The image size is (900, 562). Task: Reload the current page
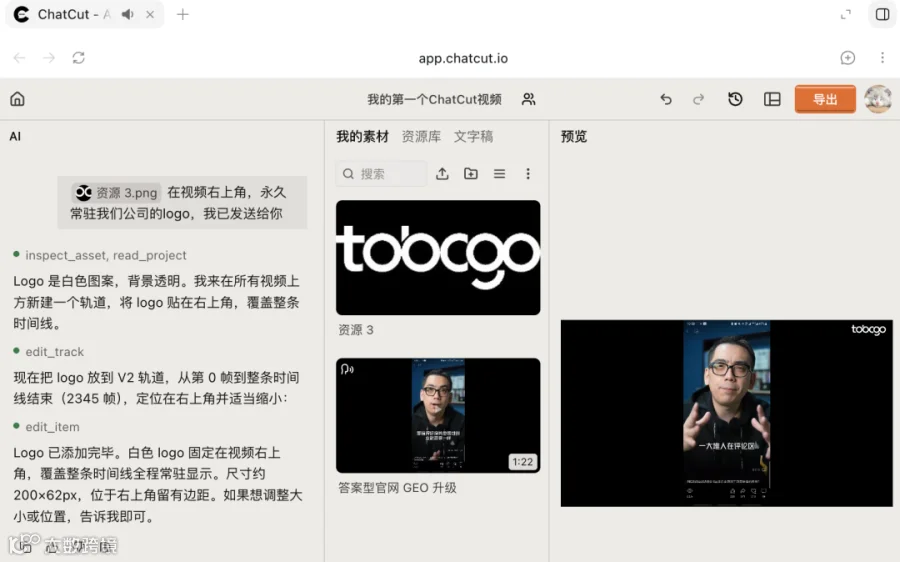pyautogui.click(x=79, y=57)
